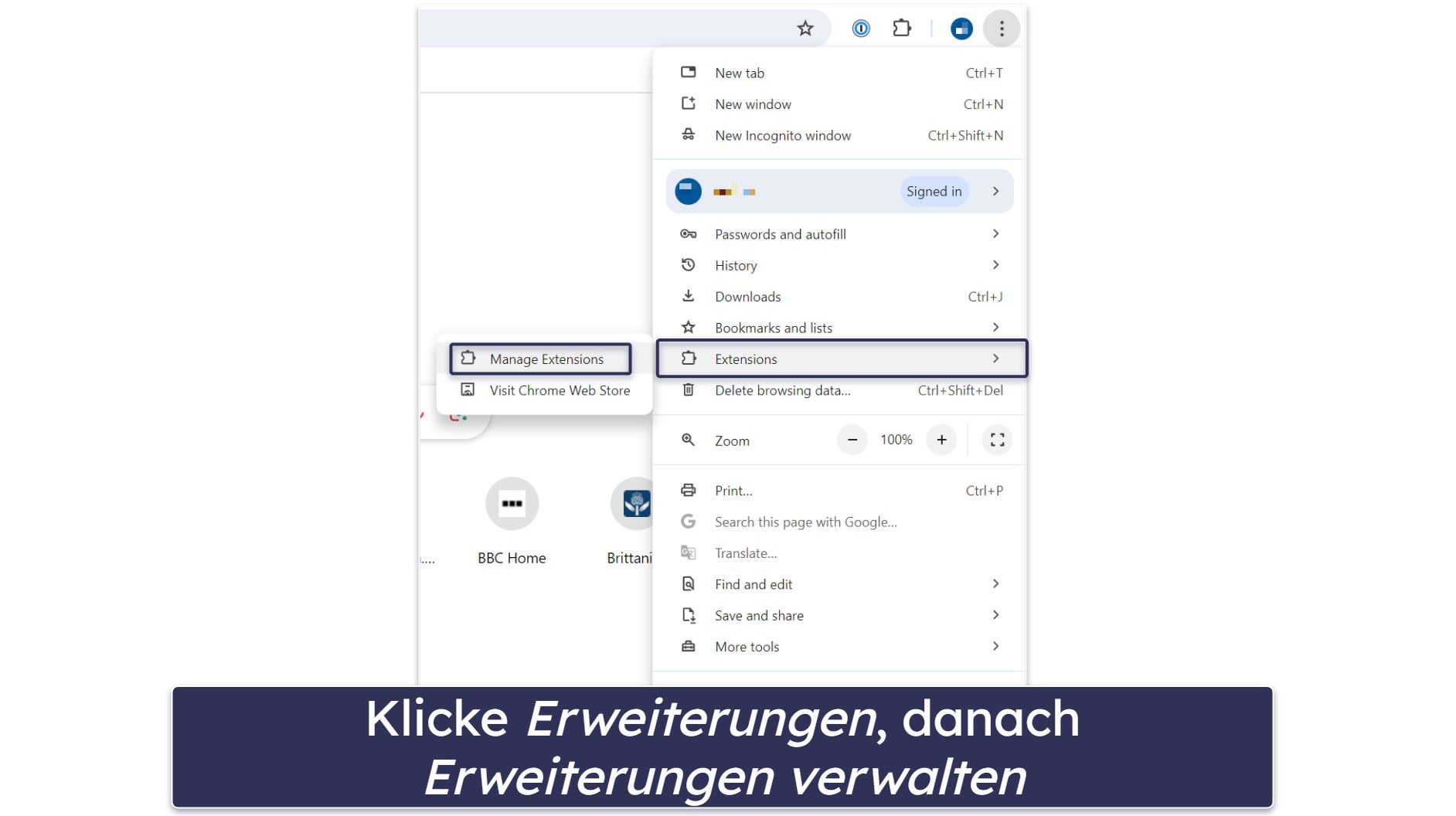Select Delete browsing data entry

coord(839,390)
